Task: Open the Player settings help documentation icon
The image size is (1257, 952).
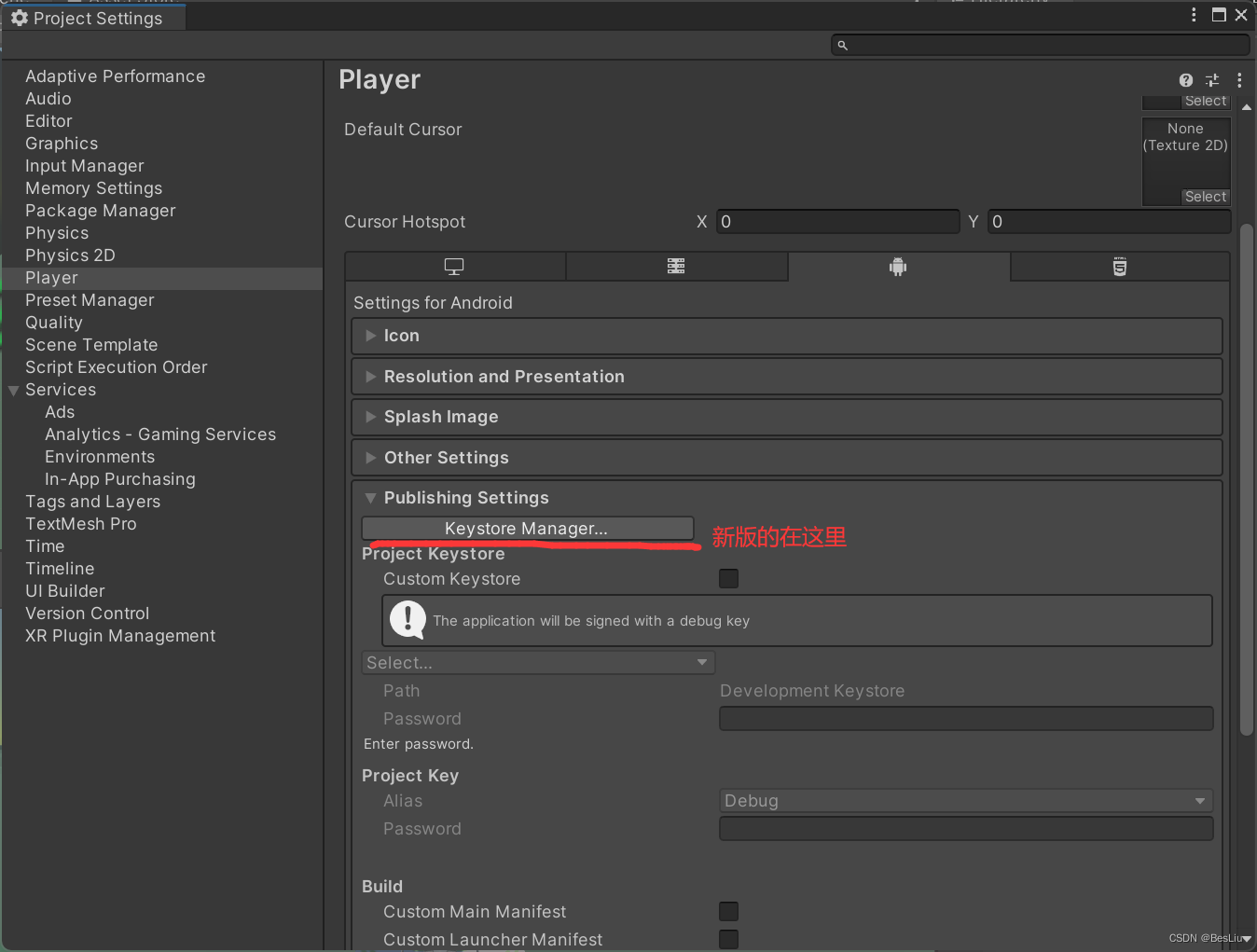Action: (x=1185, y=80)
